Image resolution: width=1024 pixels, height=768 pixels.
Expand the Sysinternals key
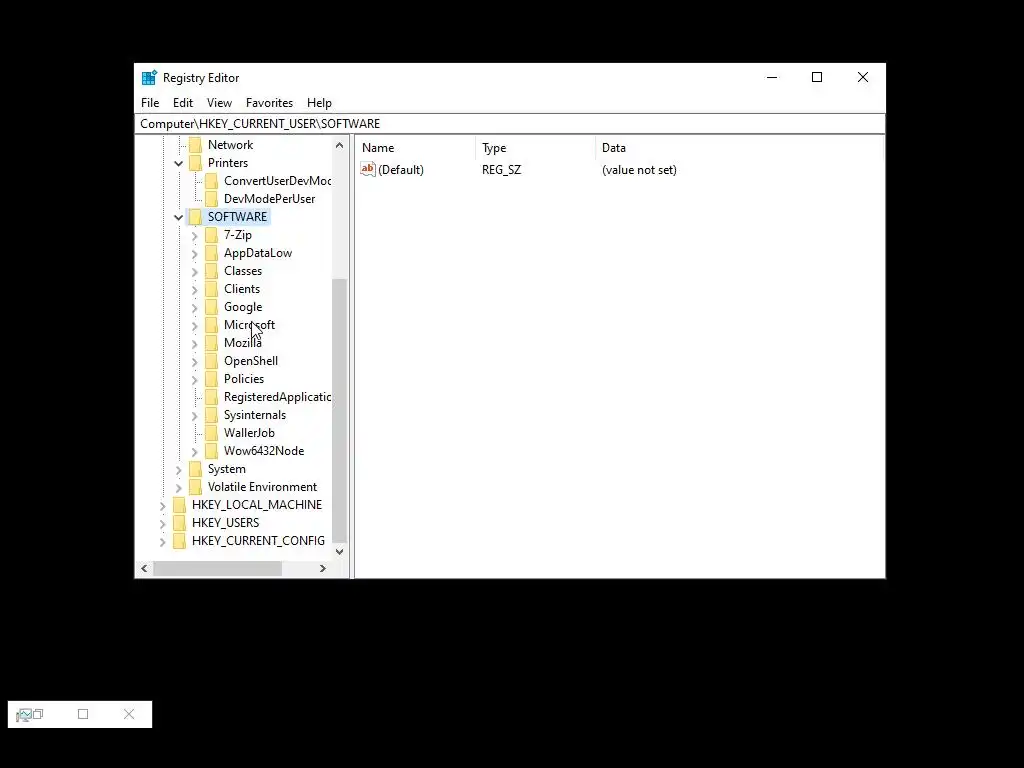(x=195, y=415)
